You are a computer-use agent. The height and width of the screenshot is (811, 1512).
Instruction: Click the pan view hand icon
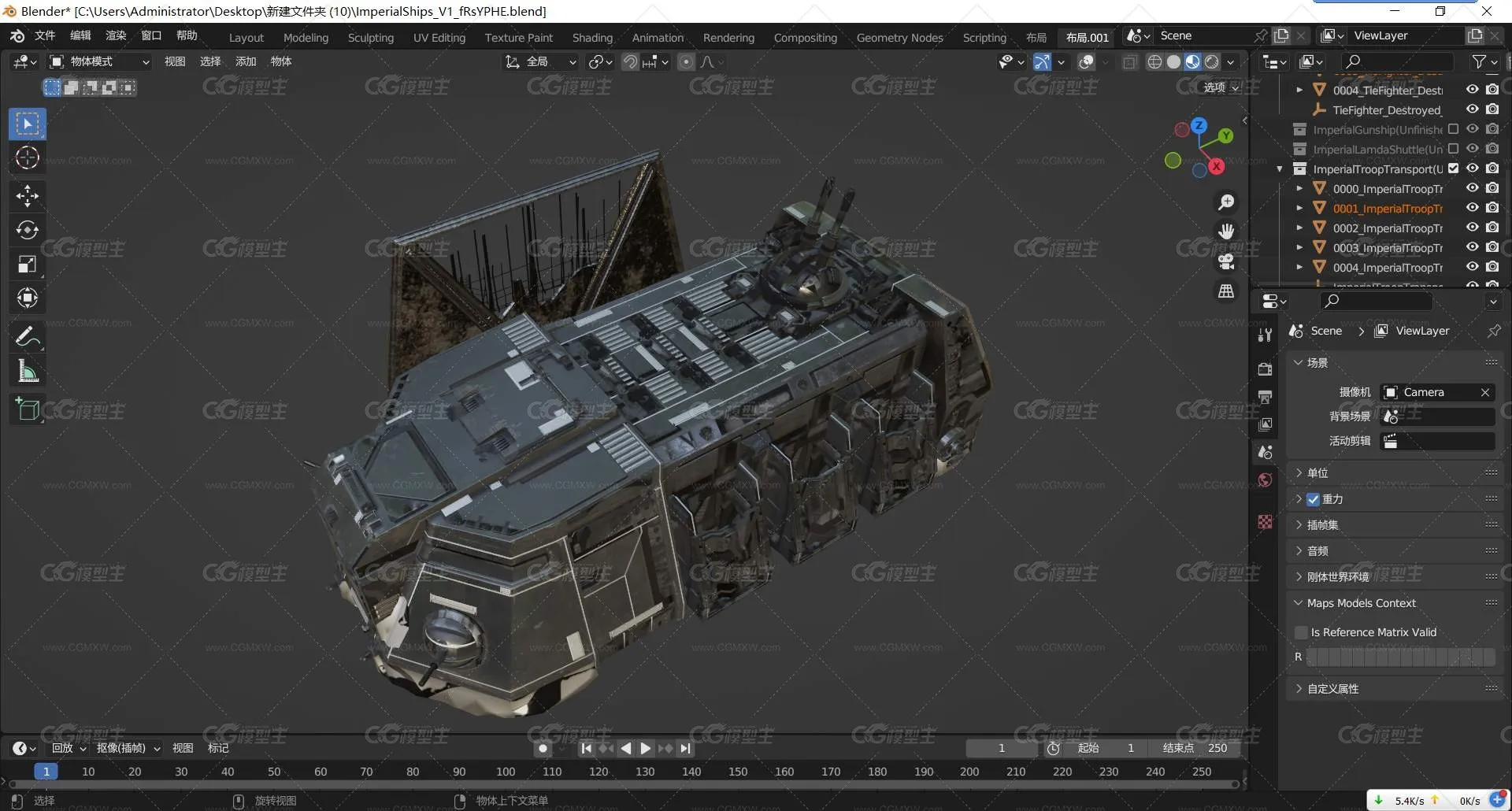pyautogui.click(x=1226, y=231)
